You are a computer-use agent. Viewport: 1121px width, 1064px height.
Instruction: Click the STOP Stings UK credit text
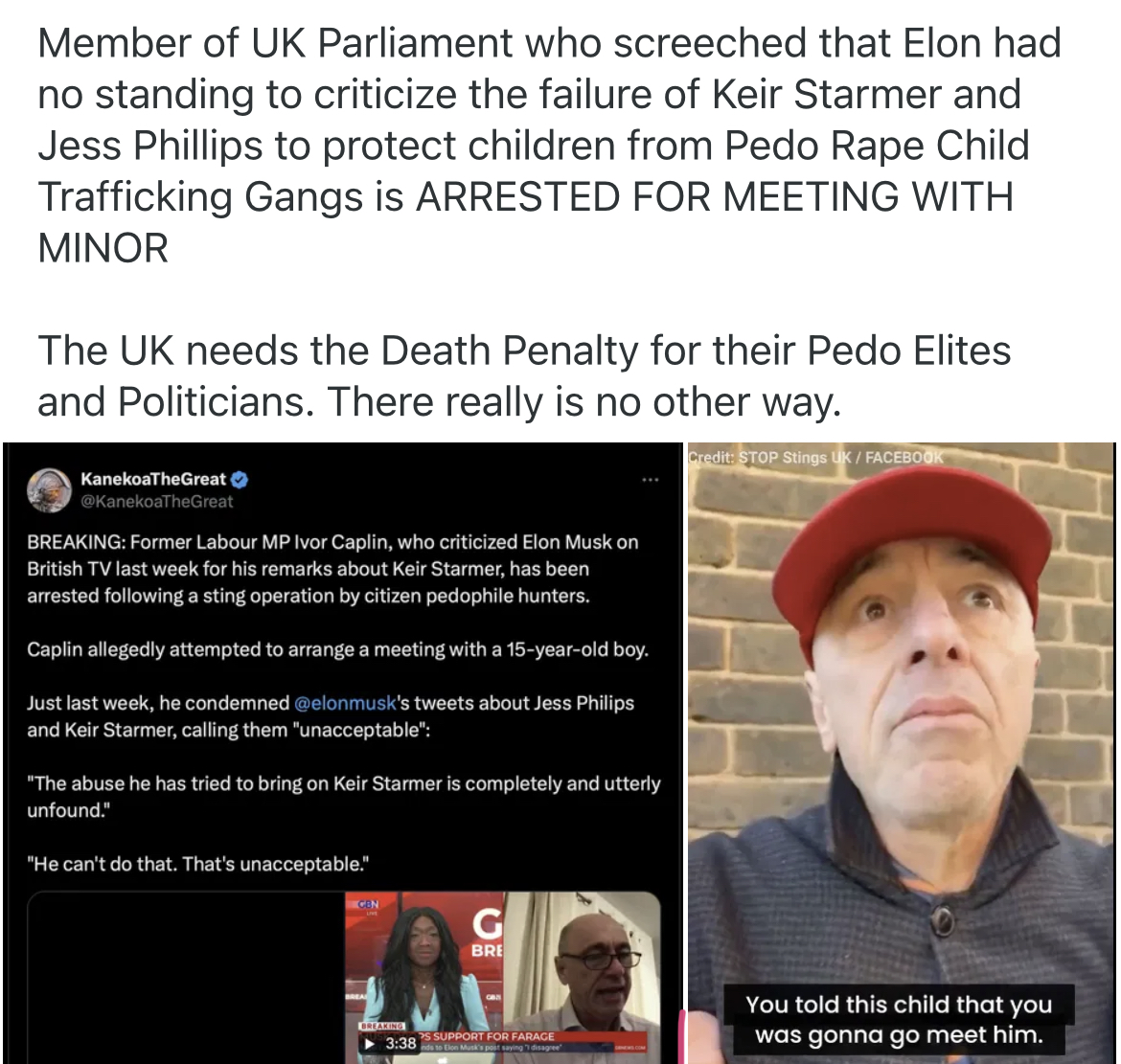pos(815,457)
